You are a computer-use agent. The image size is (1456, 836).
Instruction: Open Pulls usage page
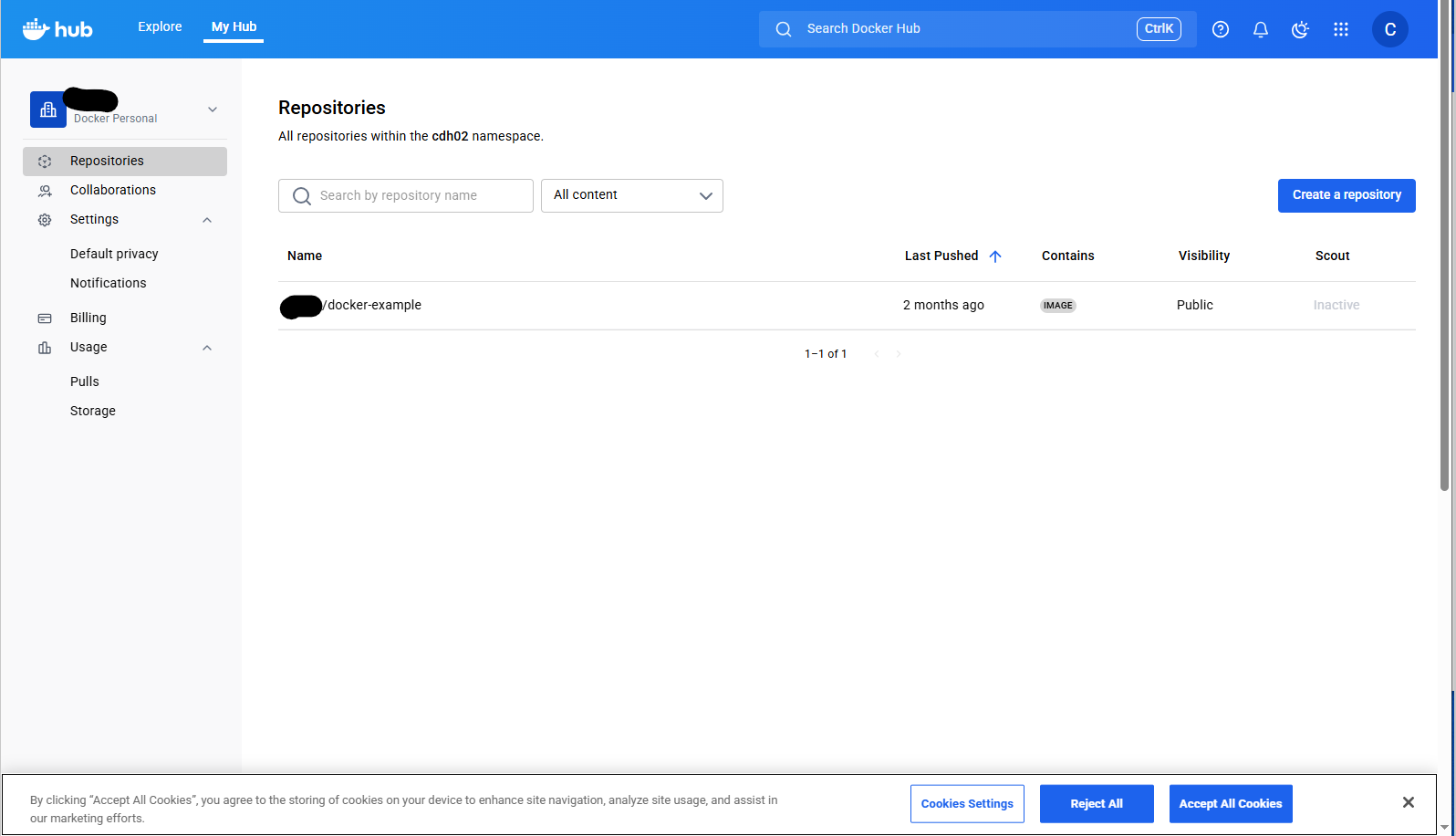[85, 381]
